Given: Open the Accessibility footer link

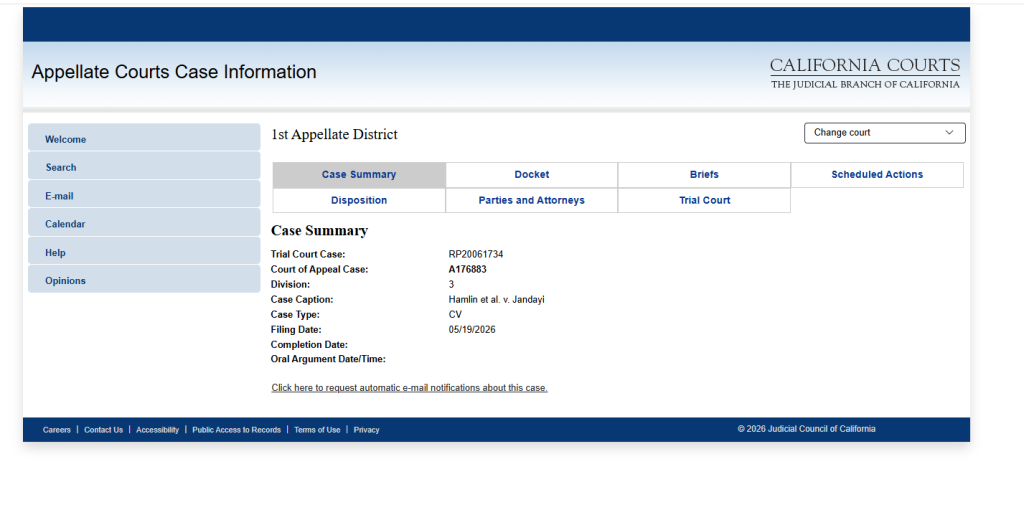Looking at the screenshot, I should point(157,430).
